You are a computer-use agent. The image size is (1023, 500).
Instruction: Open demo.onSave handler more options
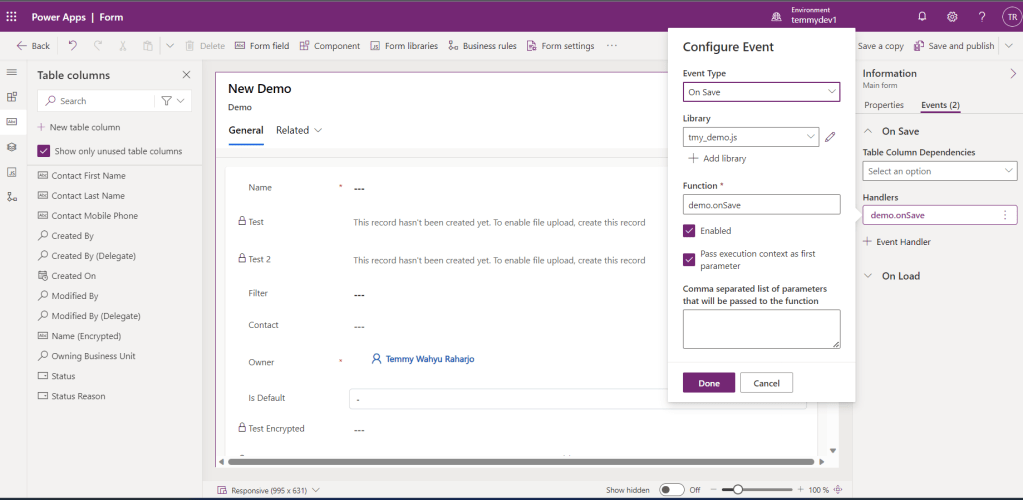1005,215
